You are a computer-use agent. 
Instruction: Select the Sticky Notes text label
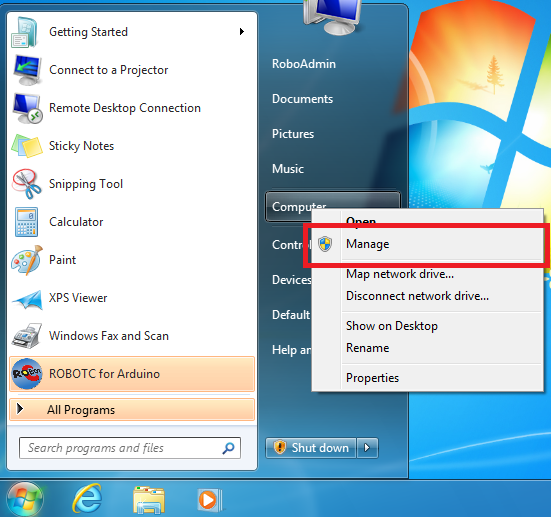(82, 146)
